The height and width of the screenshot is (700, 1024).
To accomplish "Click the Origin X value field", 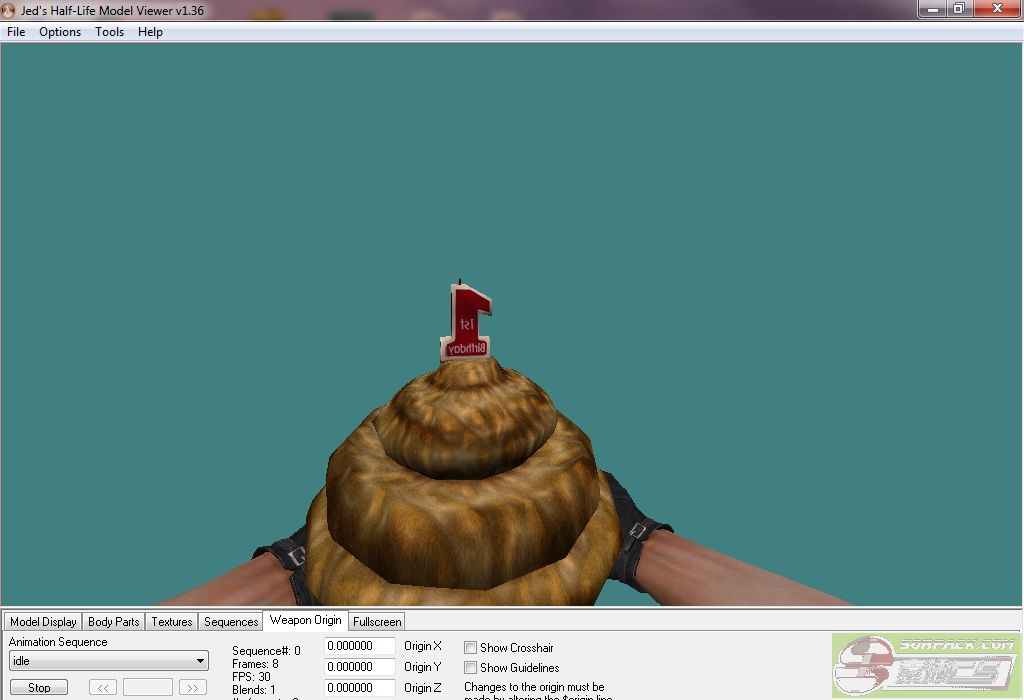I will [360, 646].
